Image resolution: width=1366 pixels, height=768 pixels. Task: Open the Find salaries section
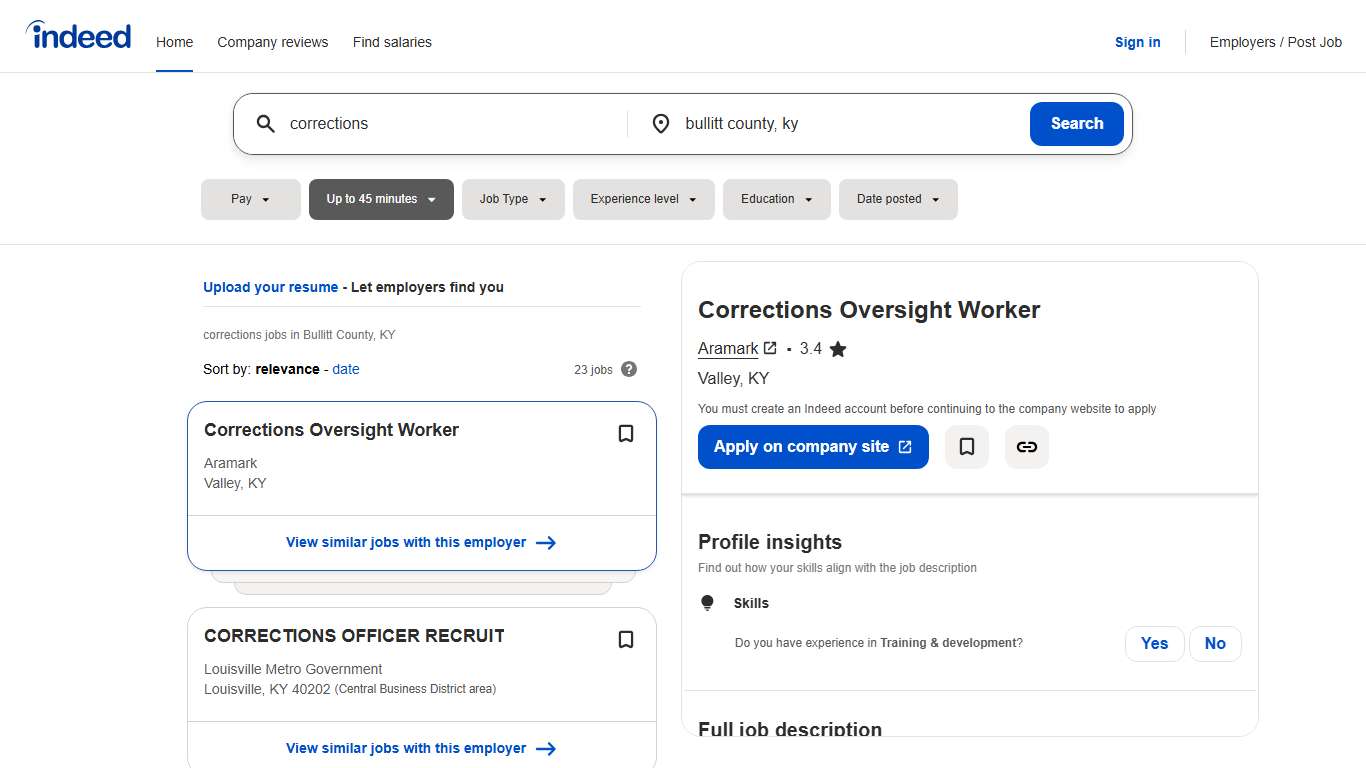[x=392, y=42]
